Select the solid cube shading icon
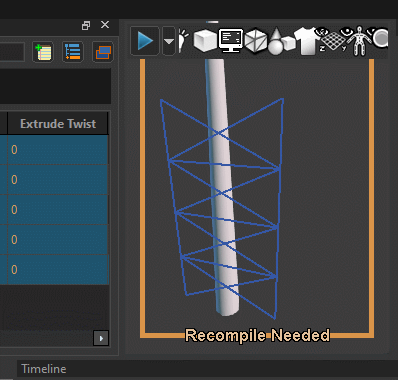Screen dimensions: 398x380 (x=205, y=41)
